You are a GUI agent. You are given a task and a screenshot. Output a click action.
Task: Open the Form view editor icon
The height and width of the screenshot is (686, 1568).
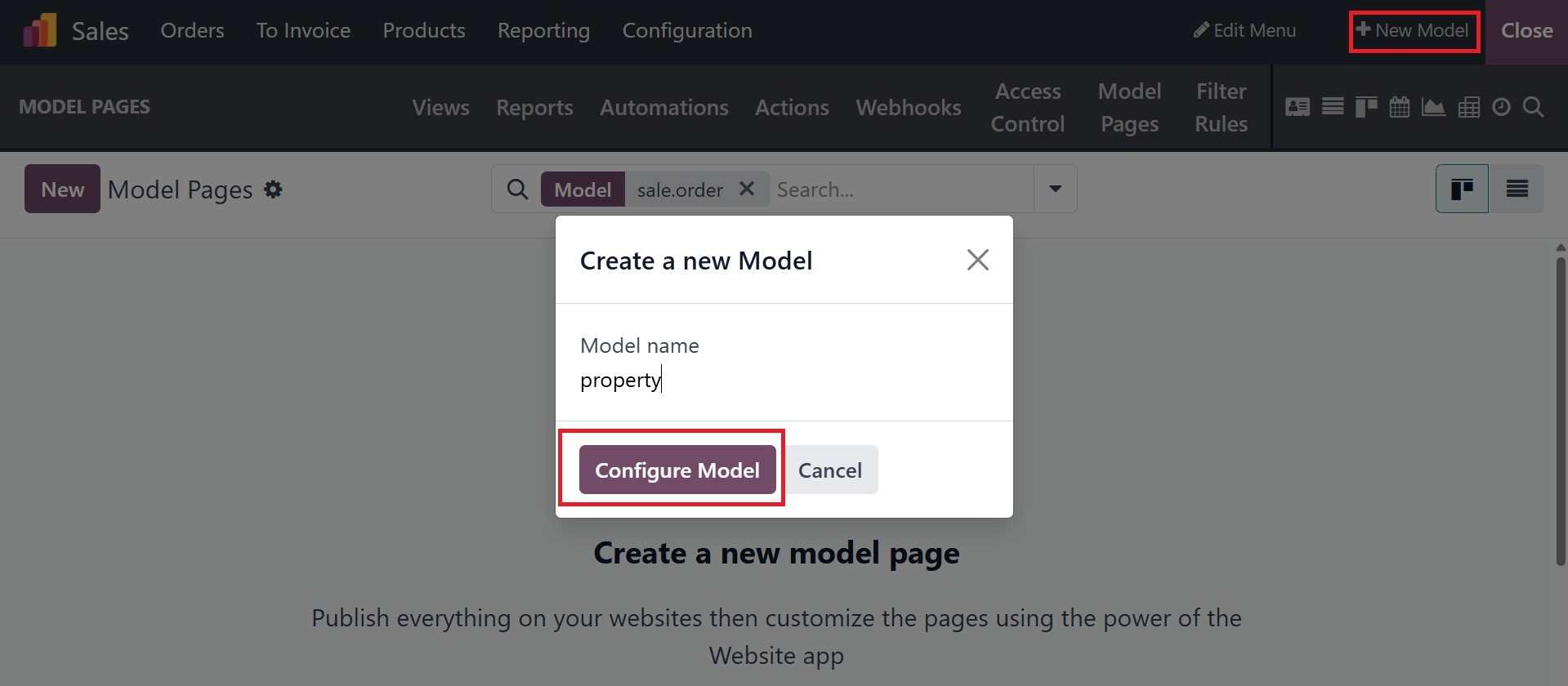point(1297,107)
